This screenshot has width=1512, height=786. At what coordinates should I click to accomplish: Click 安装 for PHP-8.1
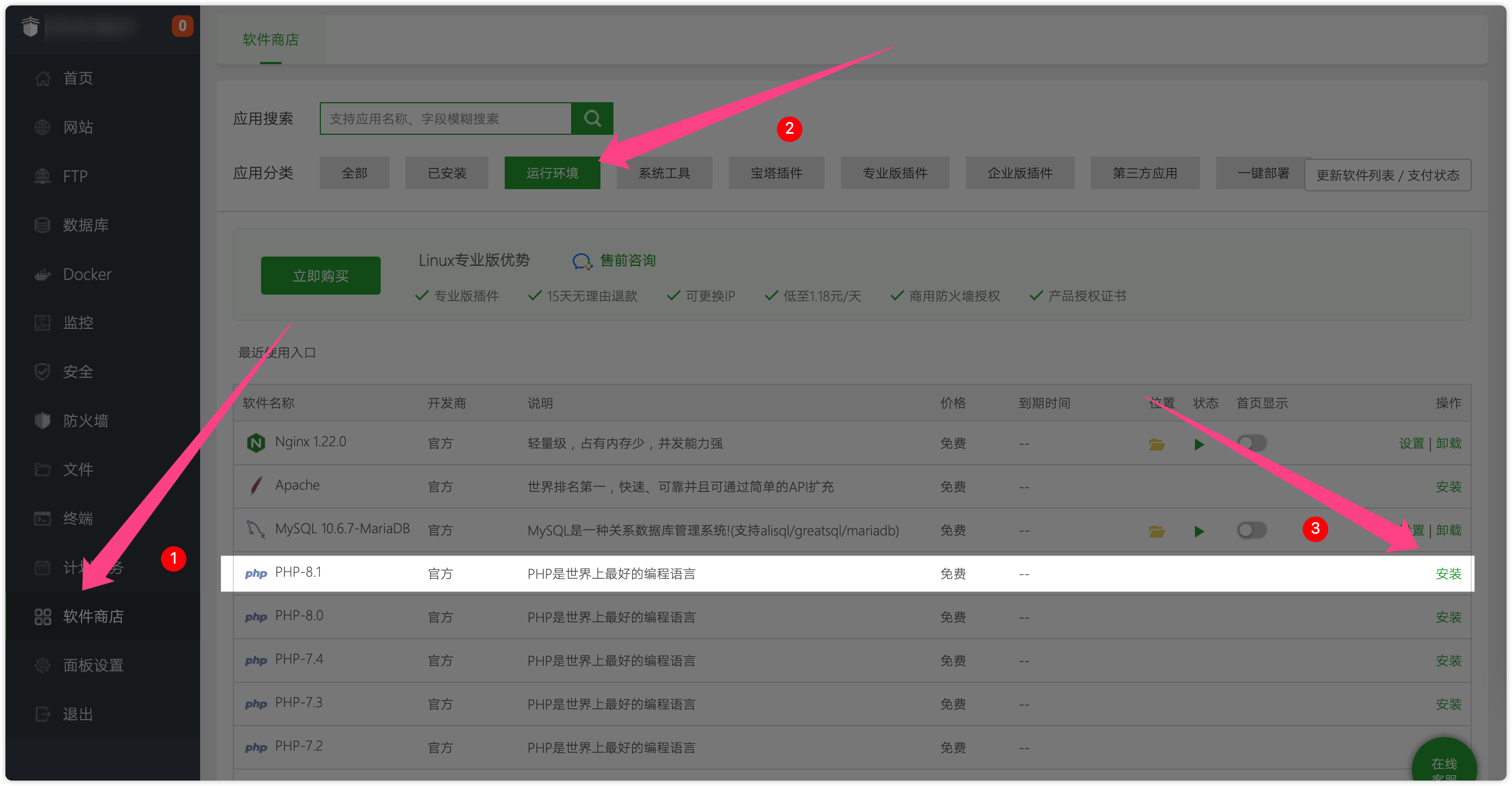[x=1448, y=573]
